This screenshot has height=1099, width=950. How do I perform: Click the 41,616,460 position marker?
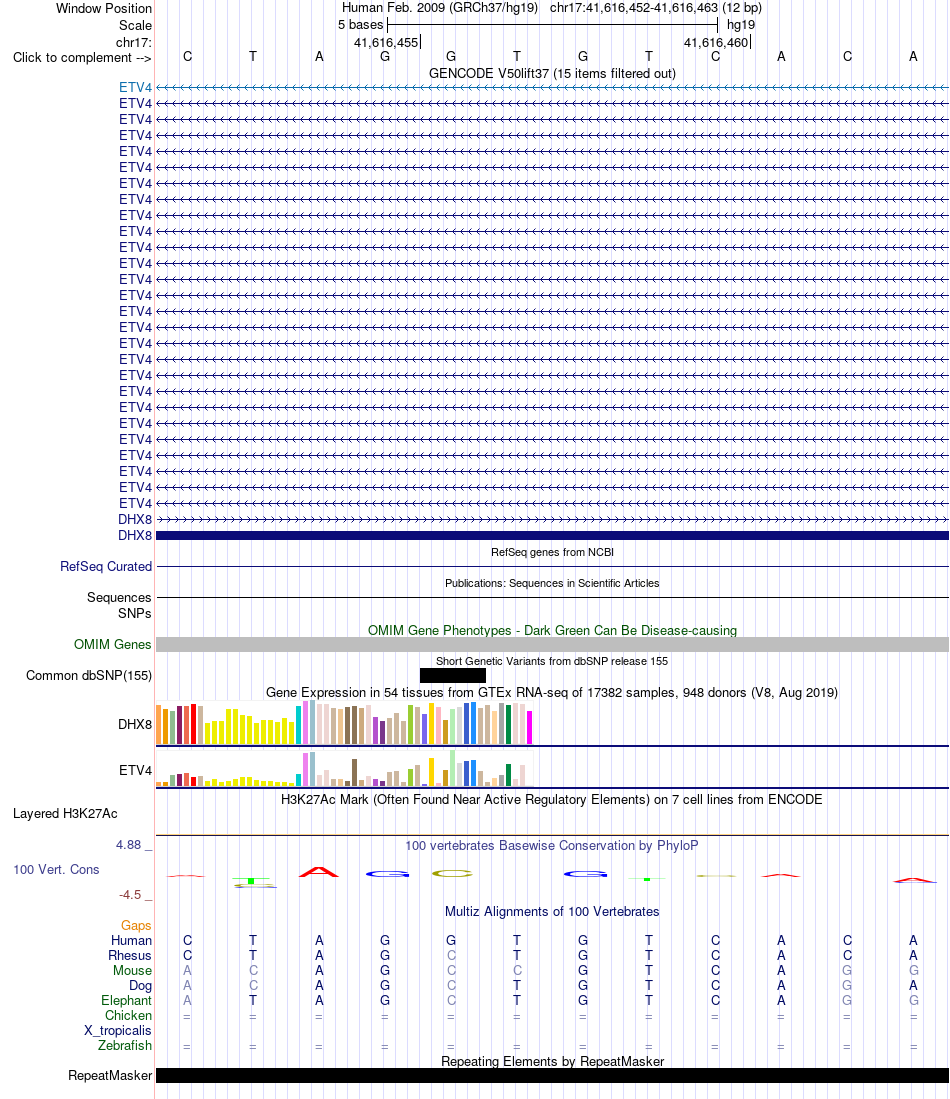[x=717, y=42]
